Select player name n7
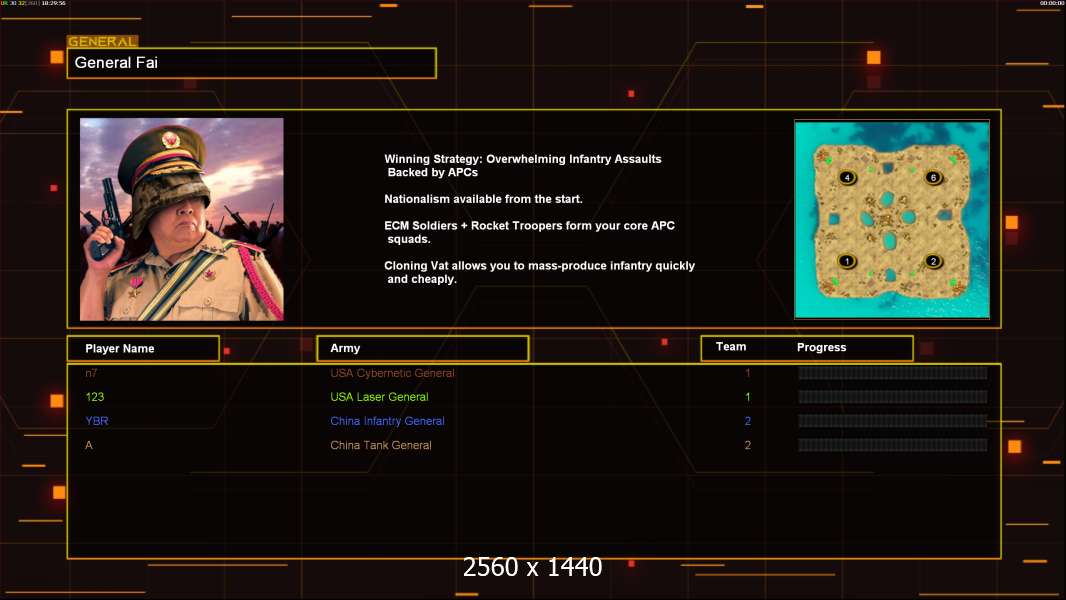The image size is (1066, 600). click(x=91, y=373)
